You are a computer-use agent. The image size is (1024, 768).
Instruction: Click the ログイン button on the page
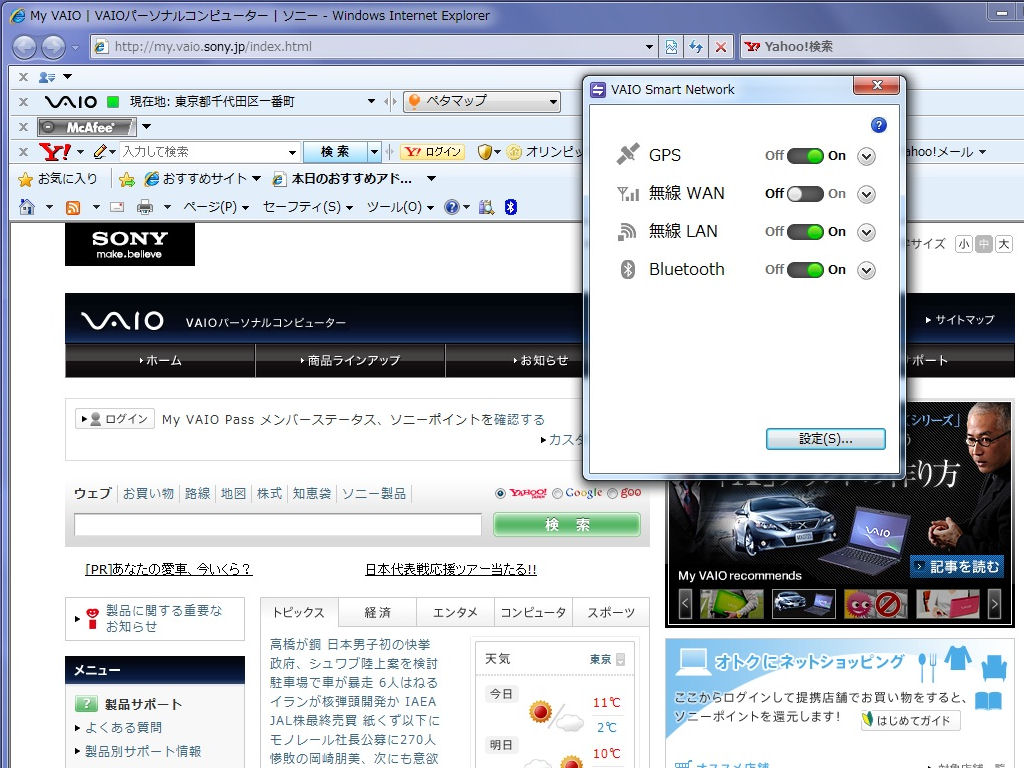coord(115,419)
